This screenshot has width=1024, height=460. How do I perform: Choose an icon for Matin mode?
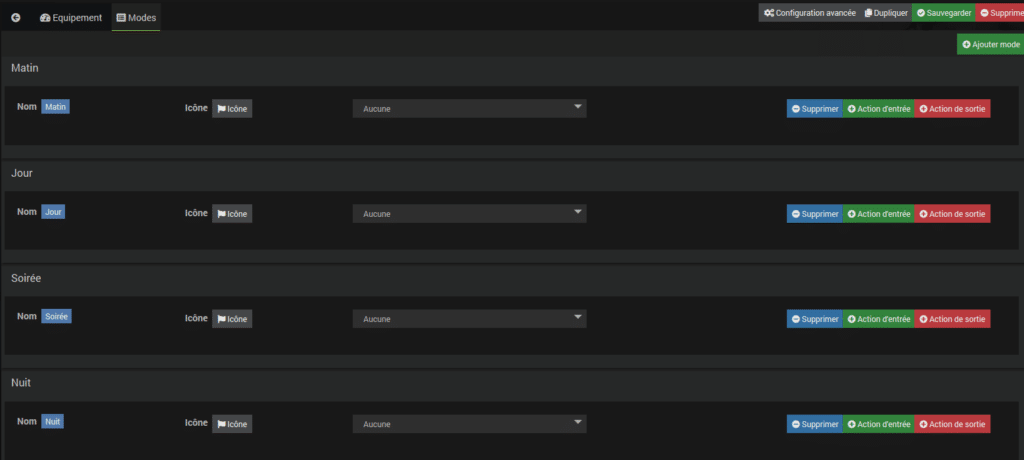pos(232,108)
